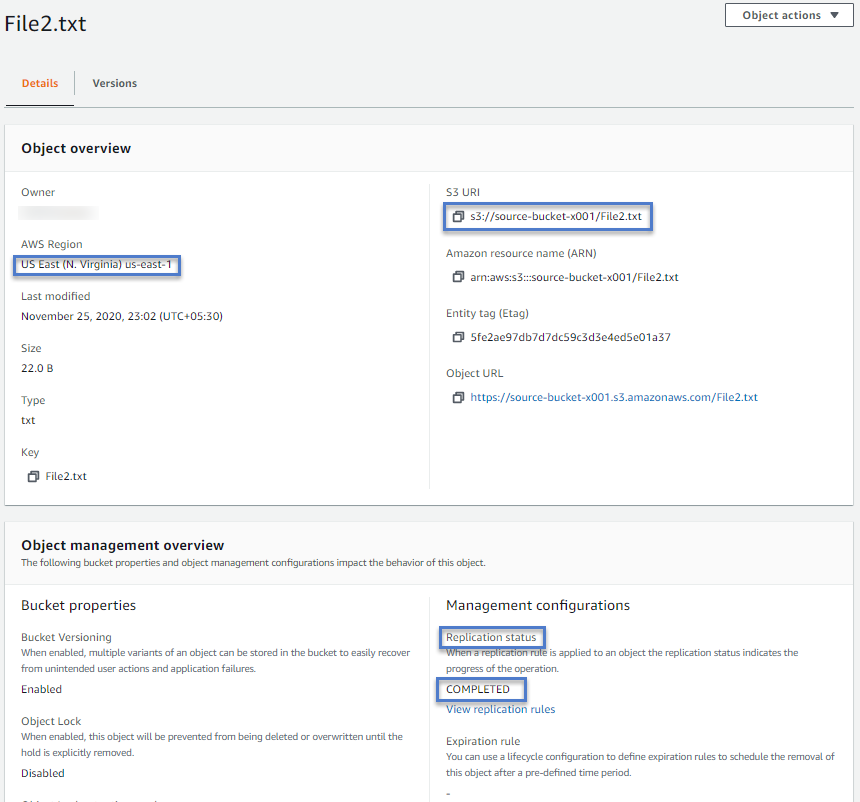
Task: Click the blurred Owner value
Action: click(59, 213)
